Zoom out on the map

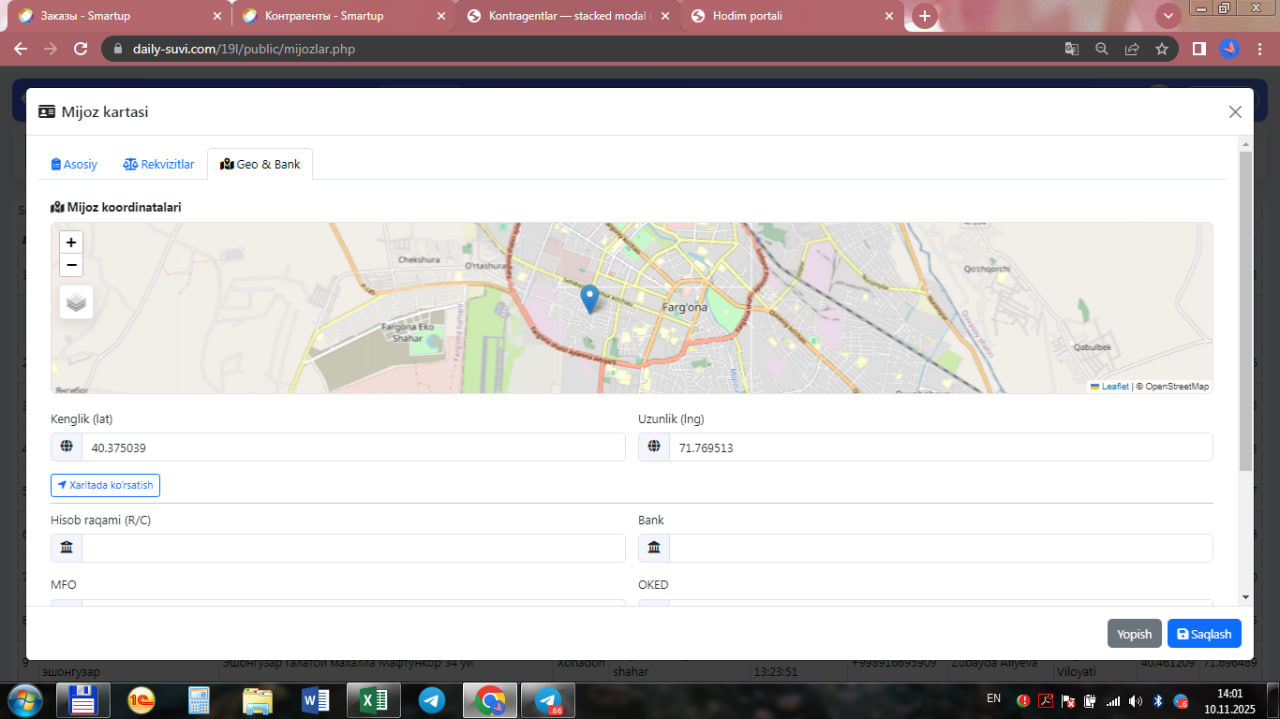71,265
